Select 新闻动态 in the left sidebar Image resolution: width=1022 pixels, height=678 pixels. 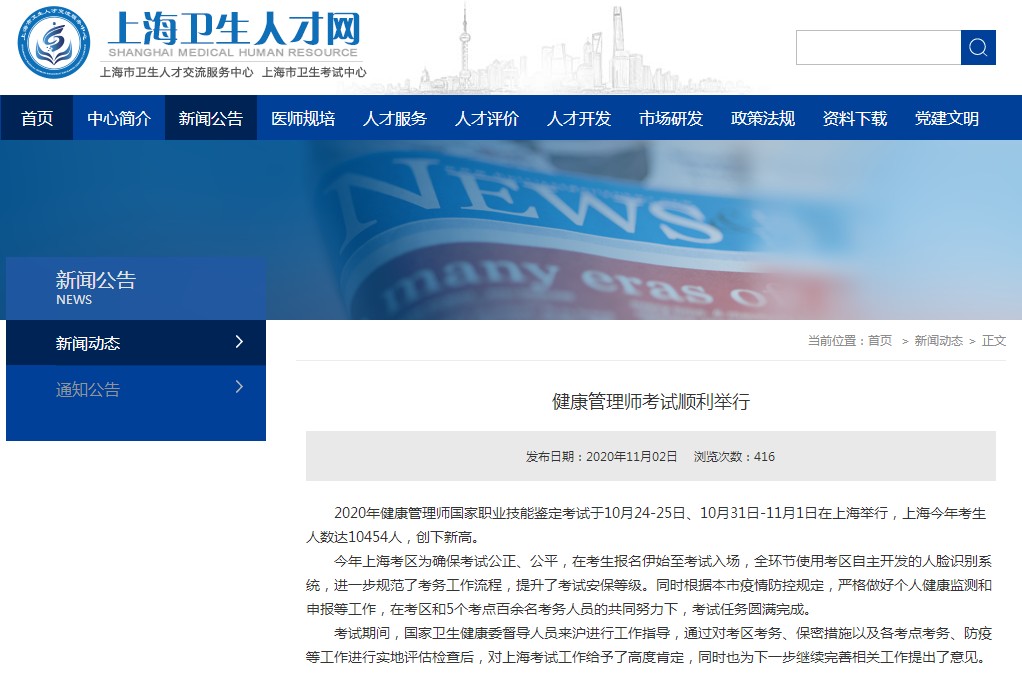(x=88, y=343)
